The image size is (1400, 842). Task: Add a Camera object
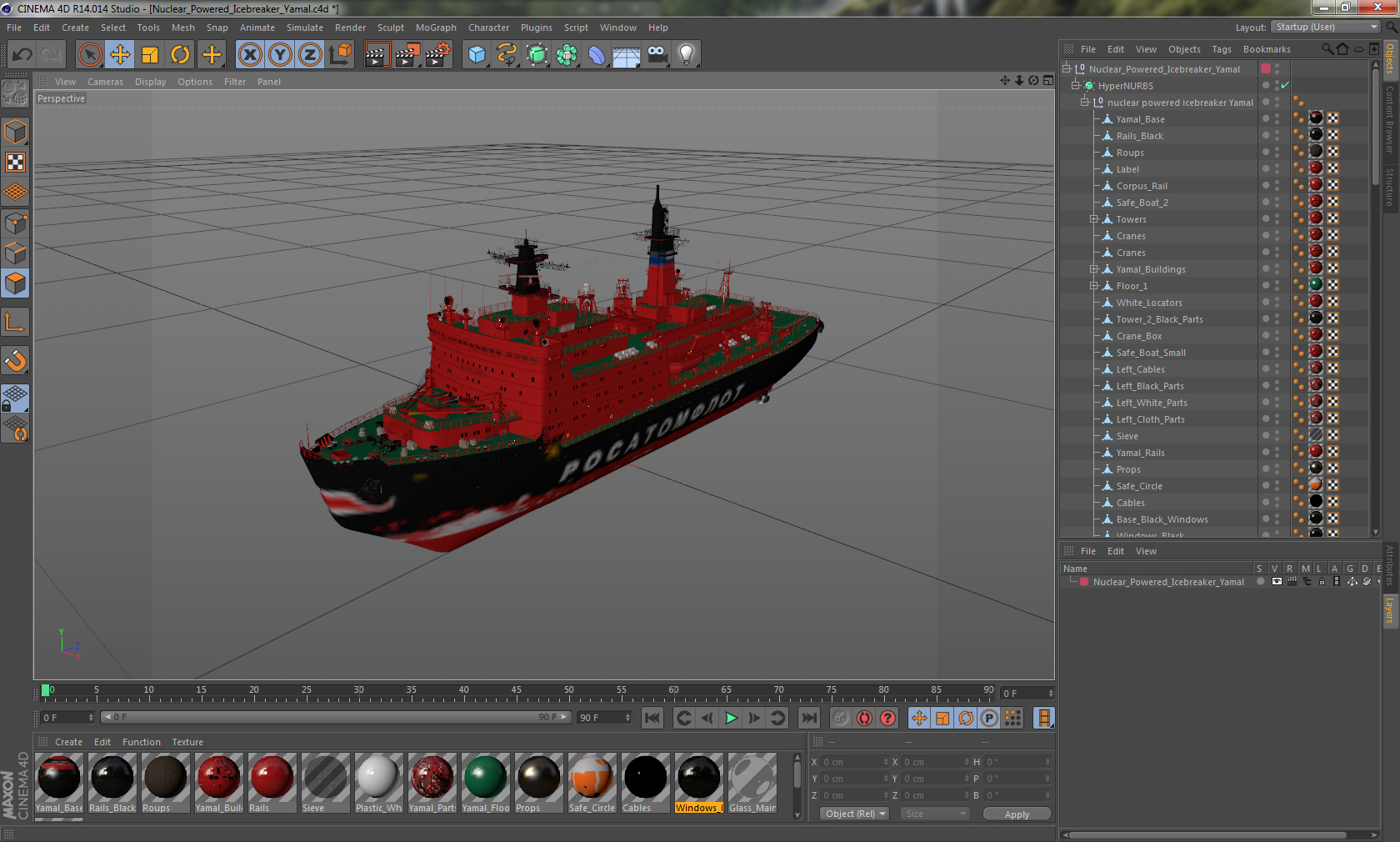click(657, 55)
